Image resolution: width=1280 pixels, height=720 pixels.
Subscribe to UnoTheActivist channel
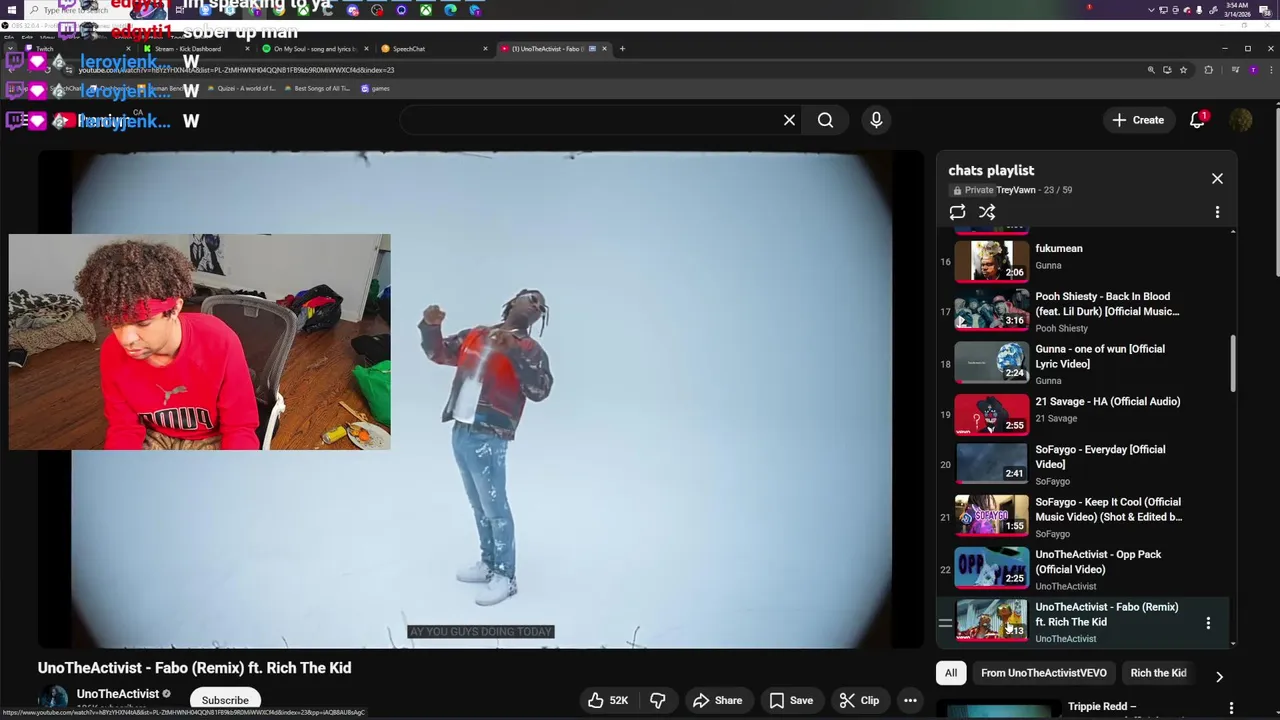225,700
